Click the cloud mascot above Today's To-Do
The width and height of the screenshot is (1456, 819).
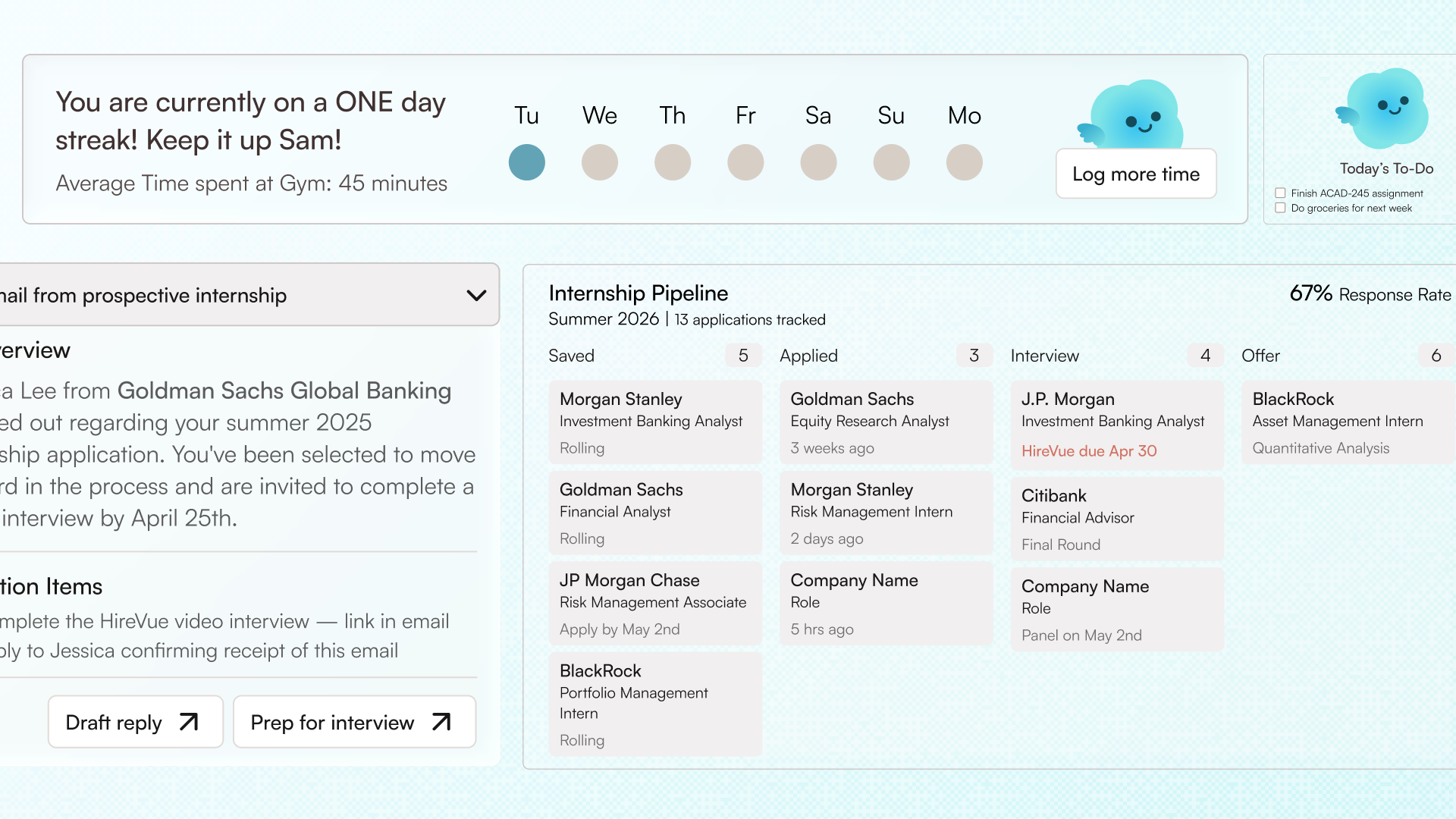coord(1382,108)
